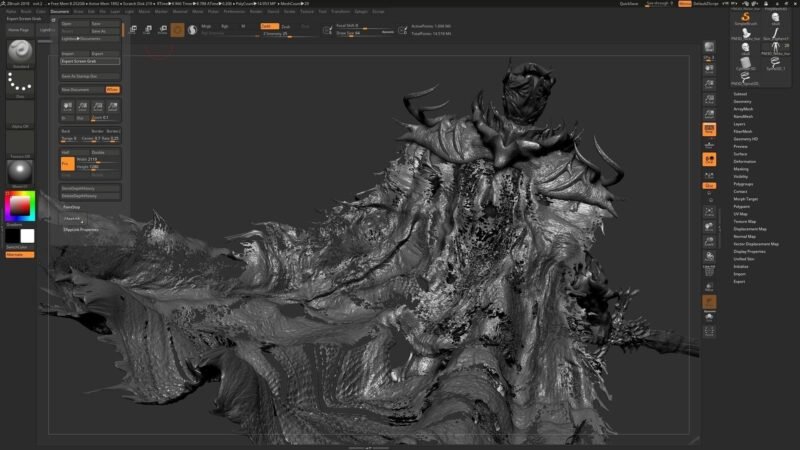This screenshot has width=800, height=450.
Task: Enable Zsub mode
Action: (286, 27)
